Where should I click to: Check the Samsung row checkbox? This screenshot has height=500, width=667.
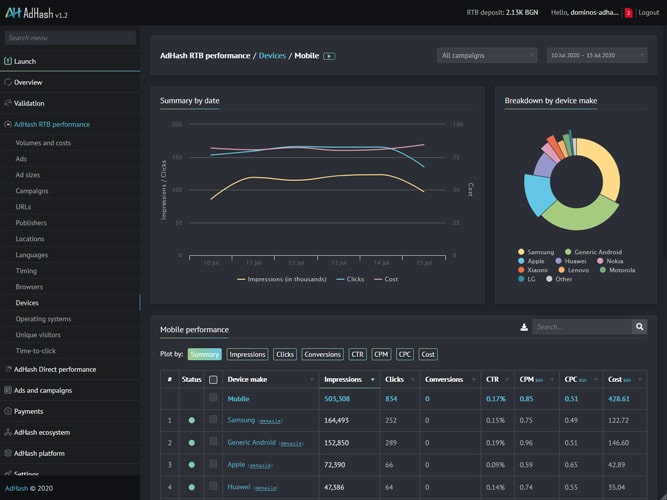coord(213,420)
